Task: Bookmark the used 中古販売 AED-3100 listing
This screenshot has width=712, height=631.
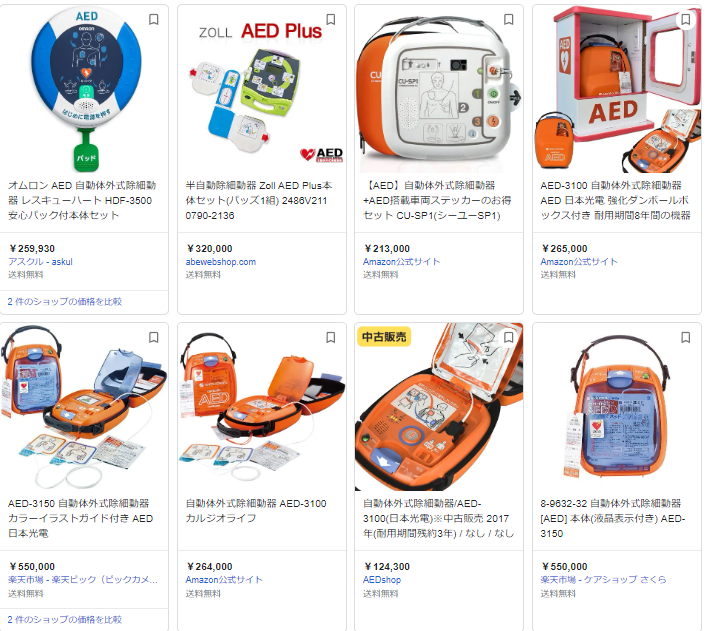Action: pos(509,337)
